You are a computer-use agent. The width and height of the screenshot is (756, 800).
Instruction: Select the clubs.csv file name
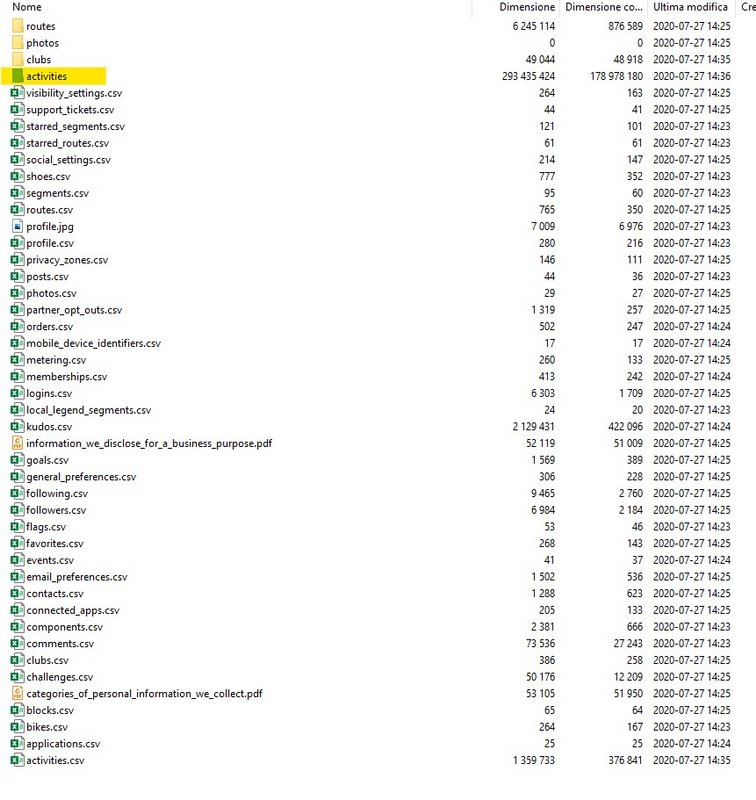point(47,661)
